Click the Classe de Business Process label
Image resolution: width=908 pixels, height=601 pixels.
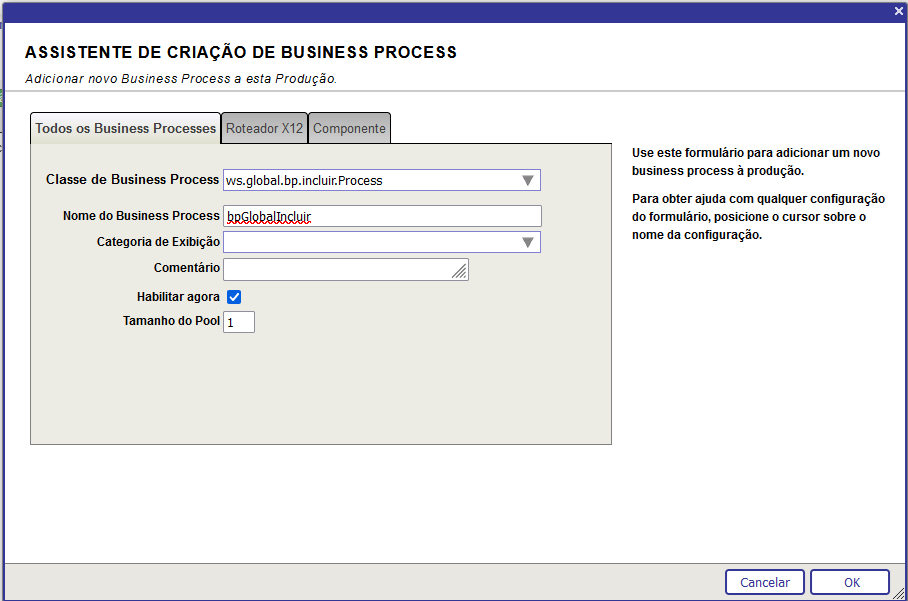[132, 180]
